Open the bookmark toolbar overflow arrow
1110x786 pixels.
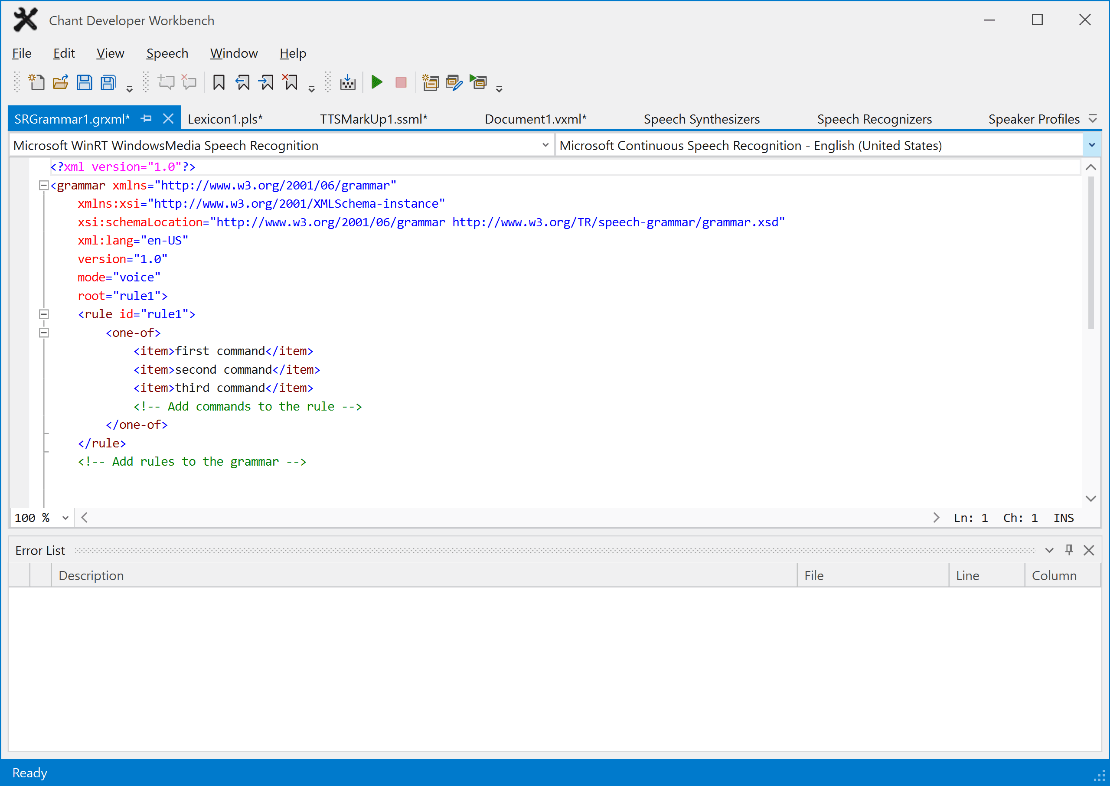pos(311,89)
